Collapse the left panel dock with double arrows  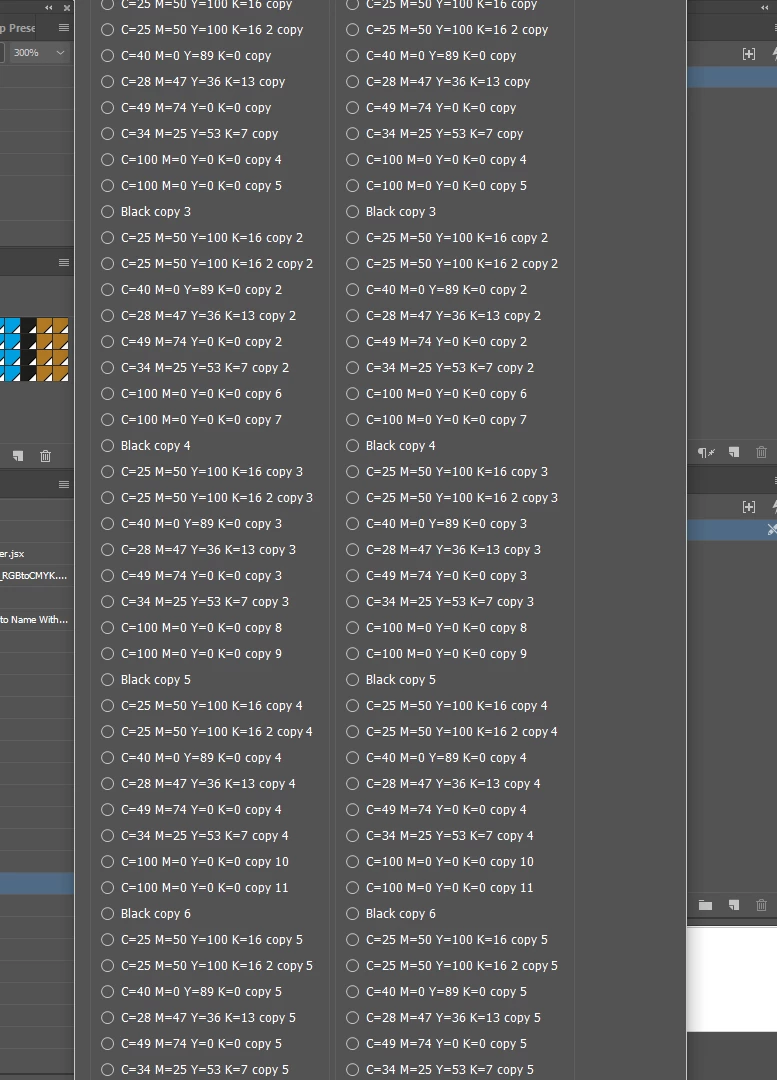pos(49,8)
